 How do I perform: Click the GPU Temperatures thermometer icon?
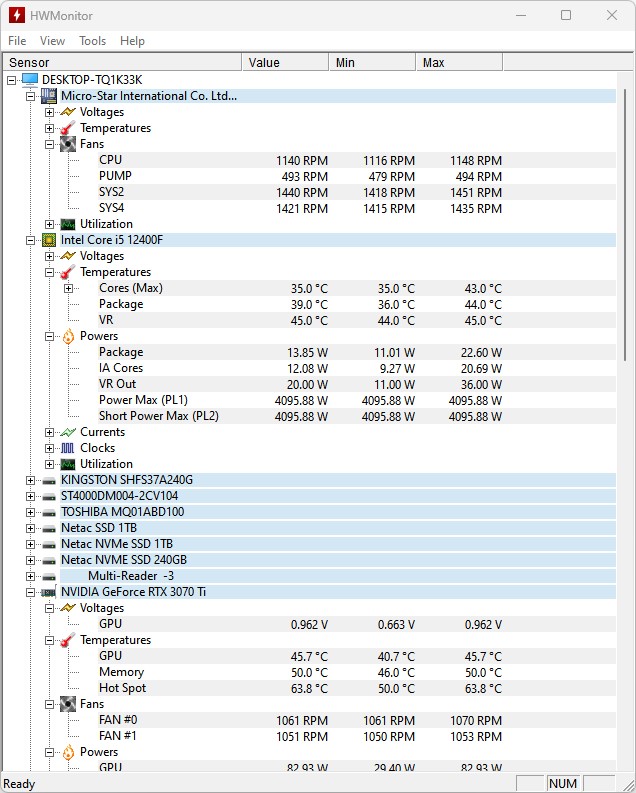coord(68,640)
